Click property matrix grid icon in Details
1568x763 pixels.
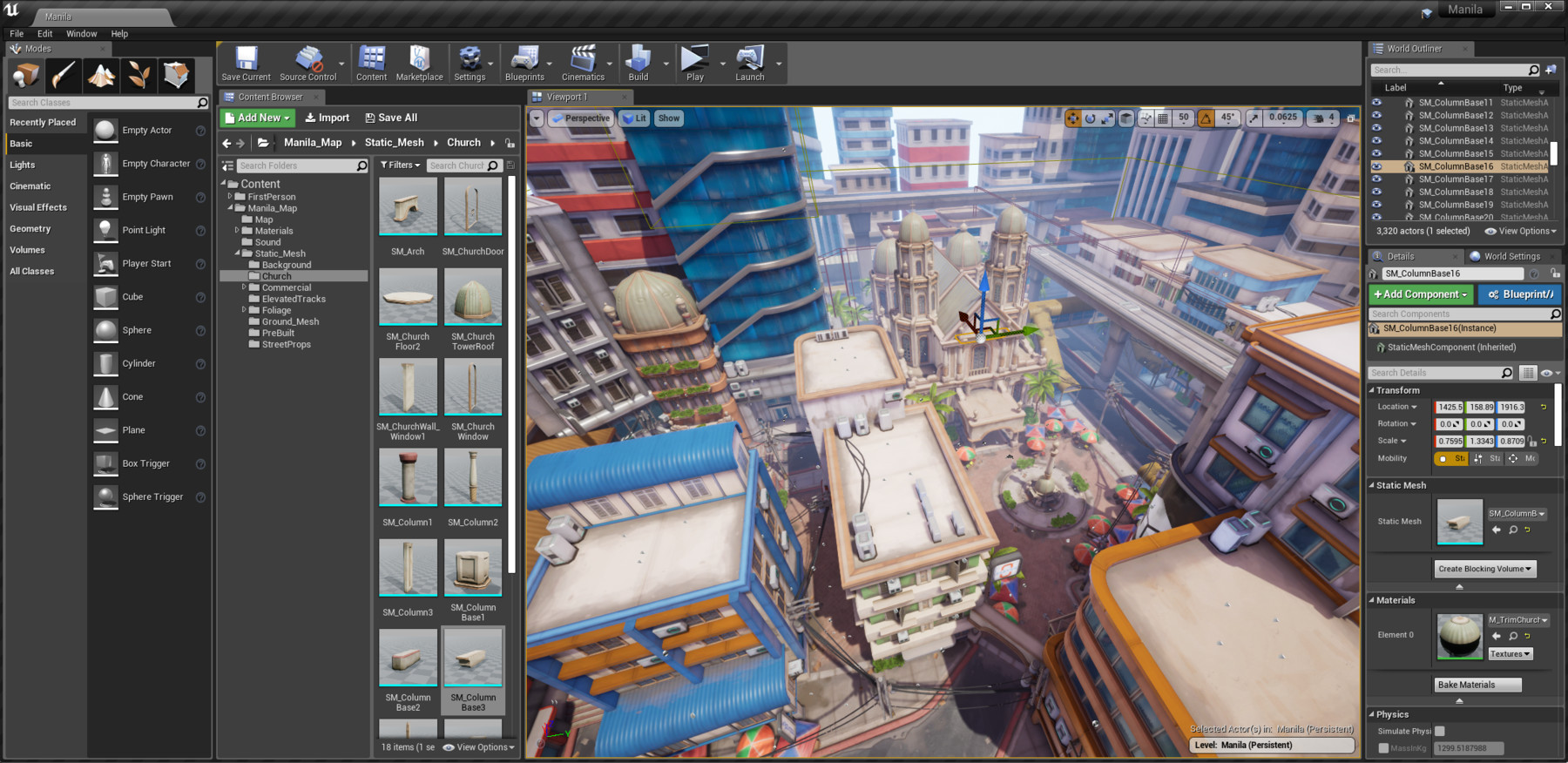(x=1528, y=373)
